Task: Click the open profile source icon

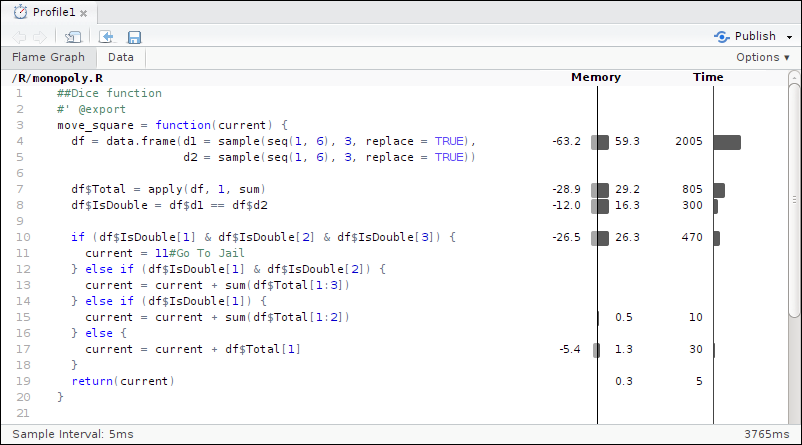Action: 106,37
